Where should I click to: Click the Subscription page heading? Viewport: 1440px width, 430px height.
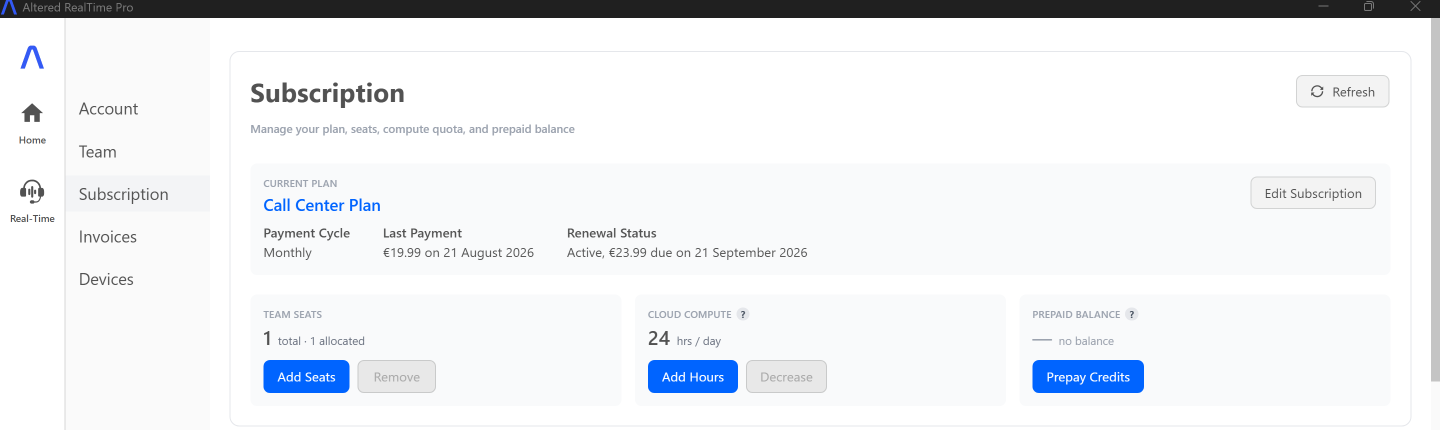(x=327, y=93)
